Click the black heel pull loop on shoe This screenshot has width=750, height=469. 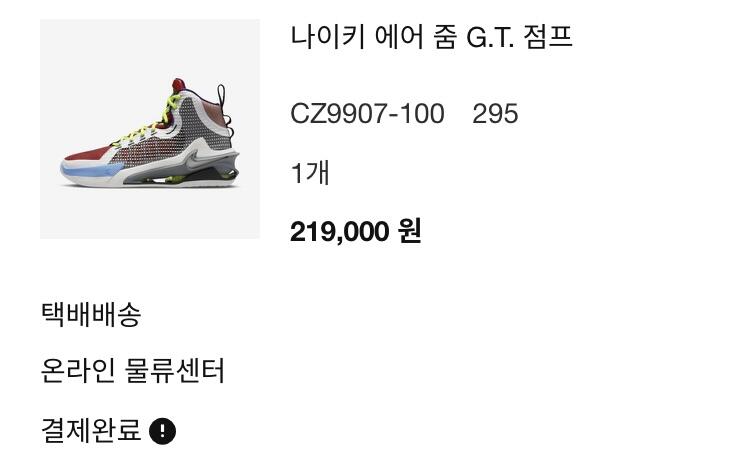222,102
